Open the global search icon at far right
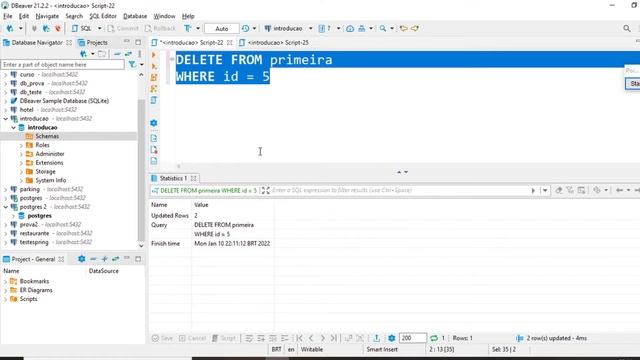Image resolution: width=640 pixels, height=360 pixels. click(x=627, y=29)
